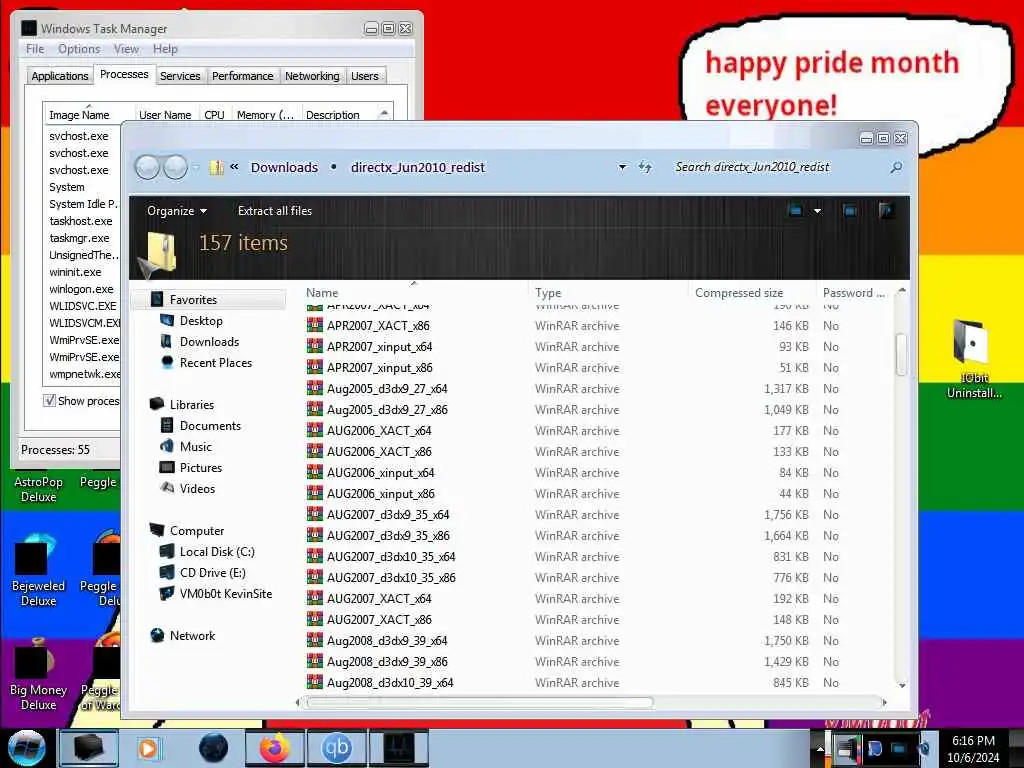1024x768 pixels.
Task: Open the Organize dropdown menu
Action: [x=176, y=211]
